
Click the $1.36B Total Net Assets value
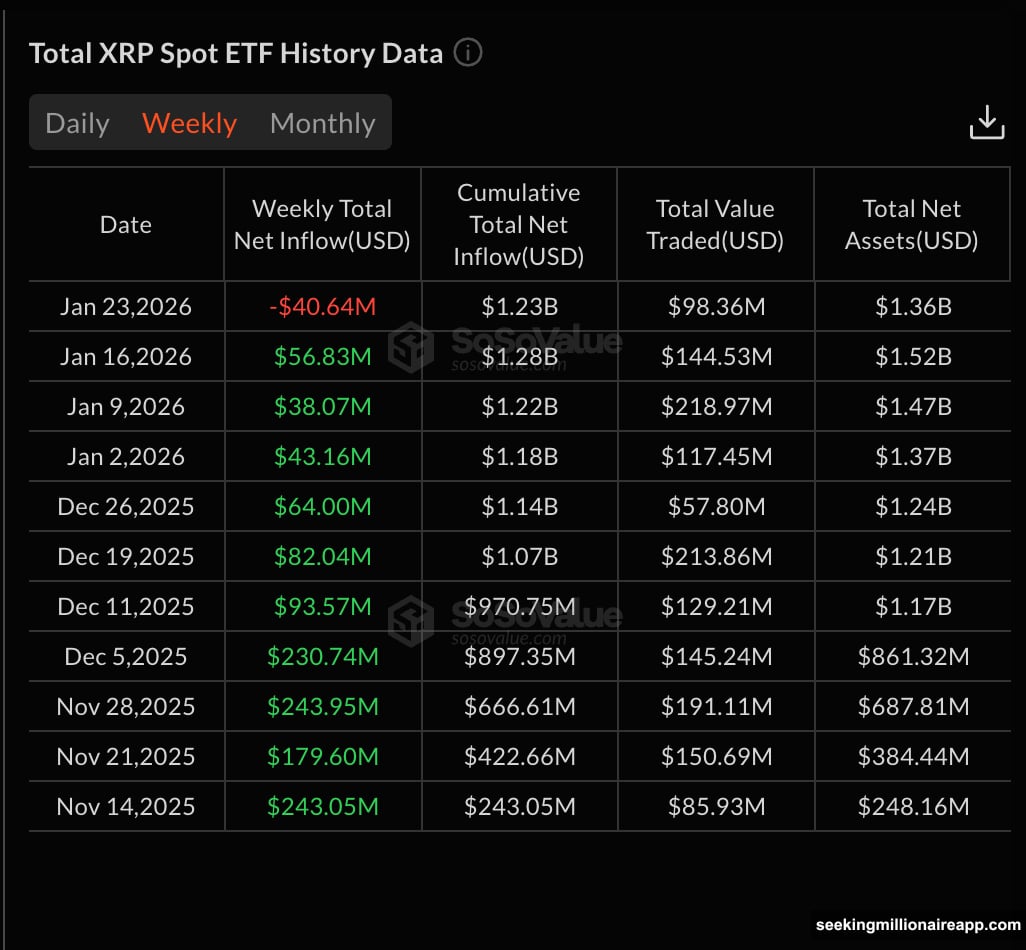click(911, 306)
